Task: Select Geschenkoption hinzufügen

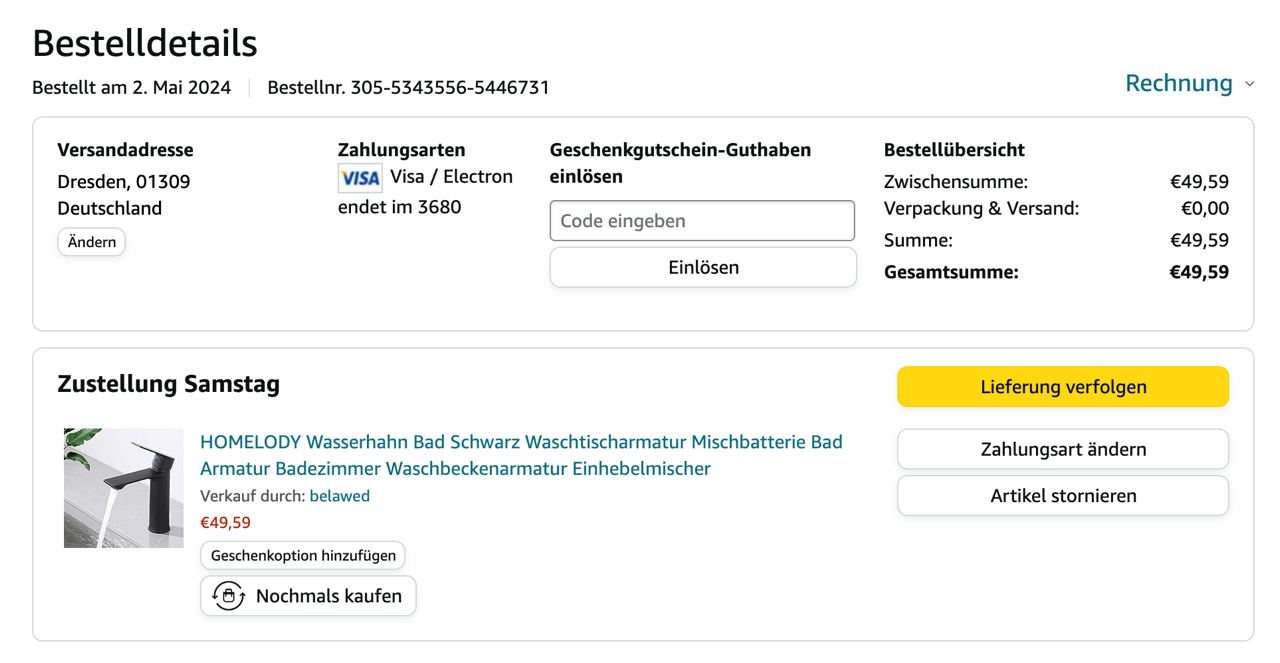Action: coord(303,555)
